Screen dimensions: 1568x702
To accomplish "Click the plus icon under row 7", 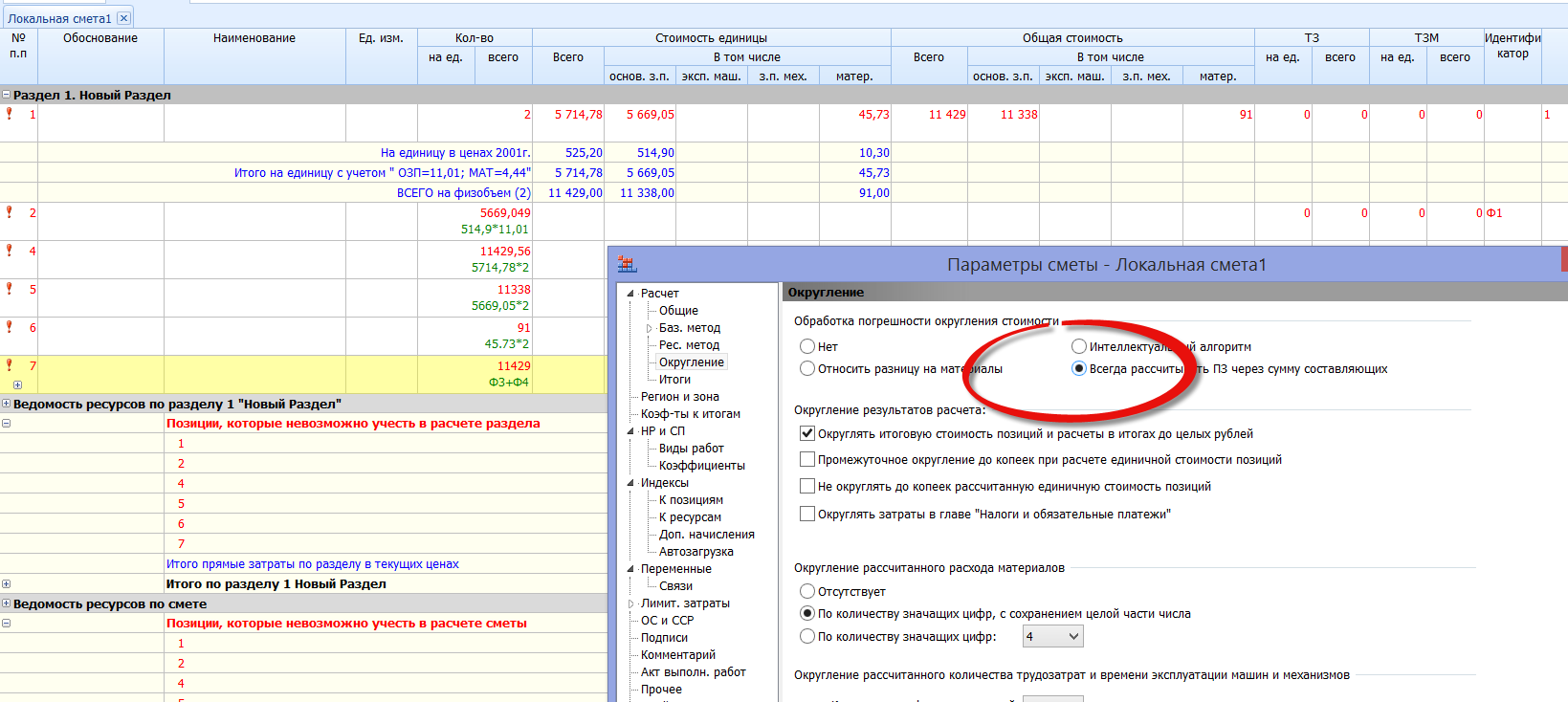I will coord(17,384).
